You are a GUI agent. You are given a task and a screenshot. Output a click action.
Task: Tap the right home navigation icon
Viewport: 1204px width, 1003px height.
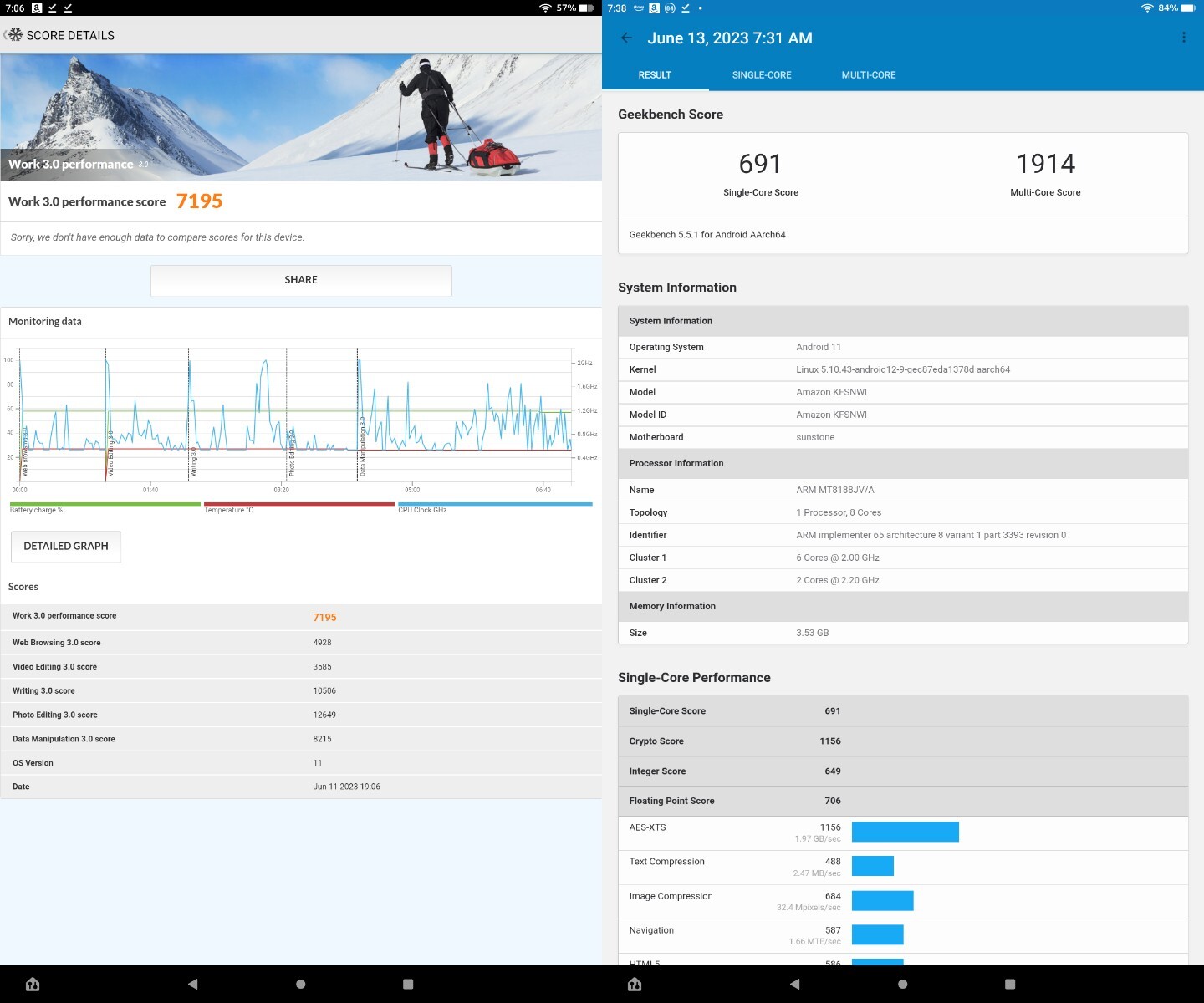coord(635,984)
